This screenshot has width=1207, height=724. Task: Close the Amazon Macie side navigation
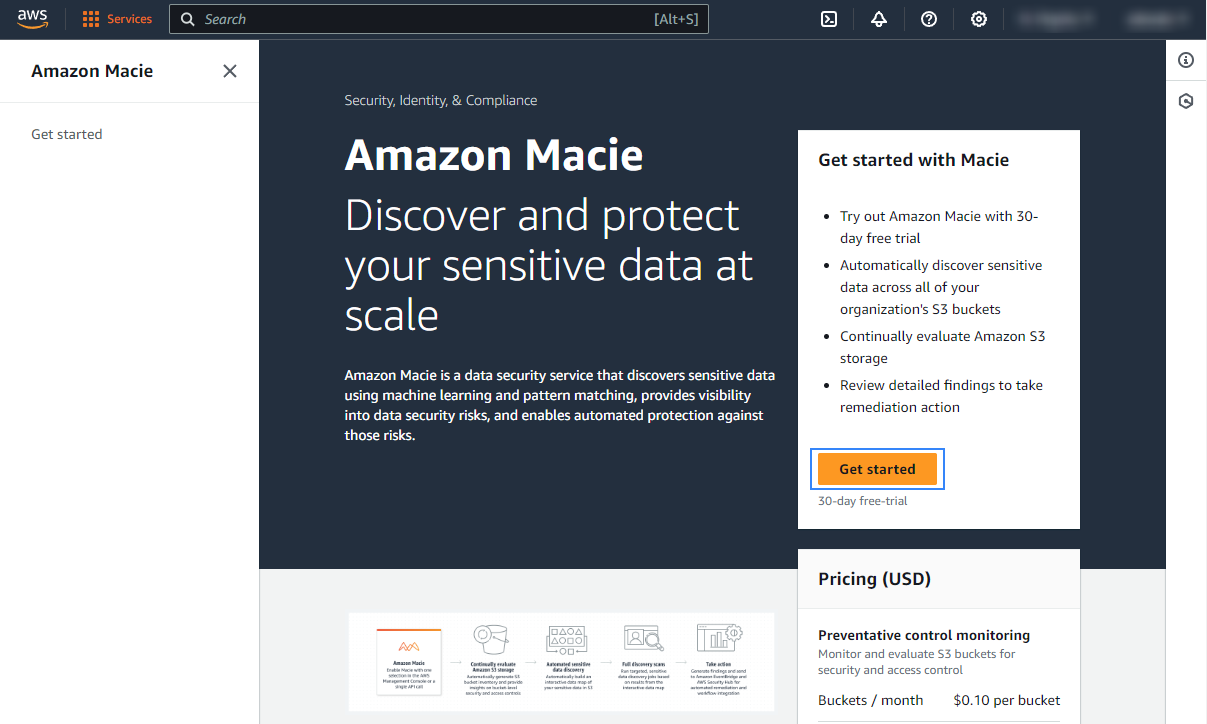coord(230,71)
